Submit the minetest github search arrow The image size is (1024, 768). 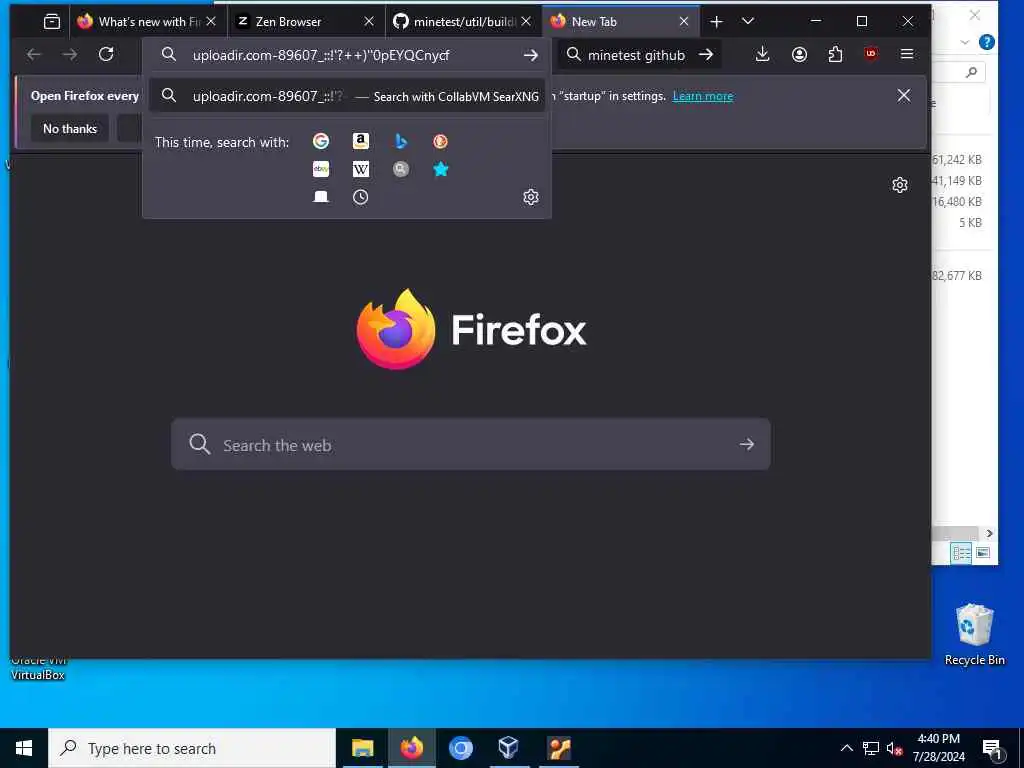[x=706, y=55]
